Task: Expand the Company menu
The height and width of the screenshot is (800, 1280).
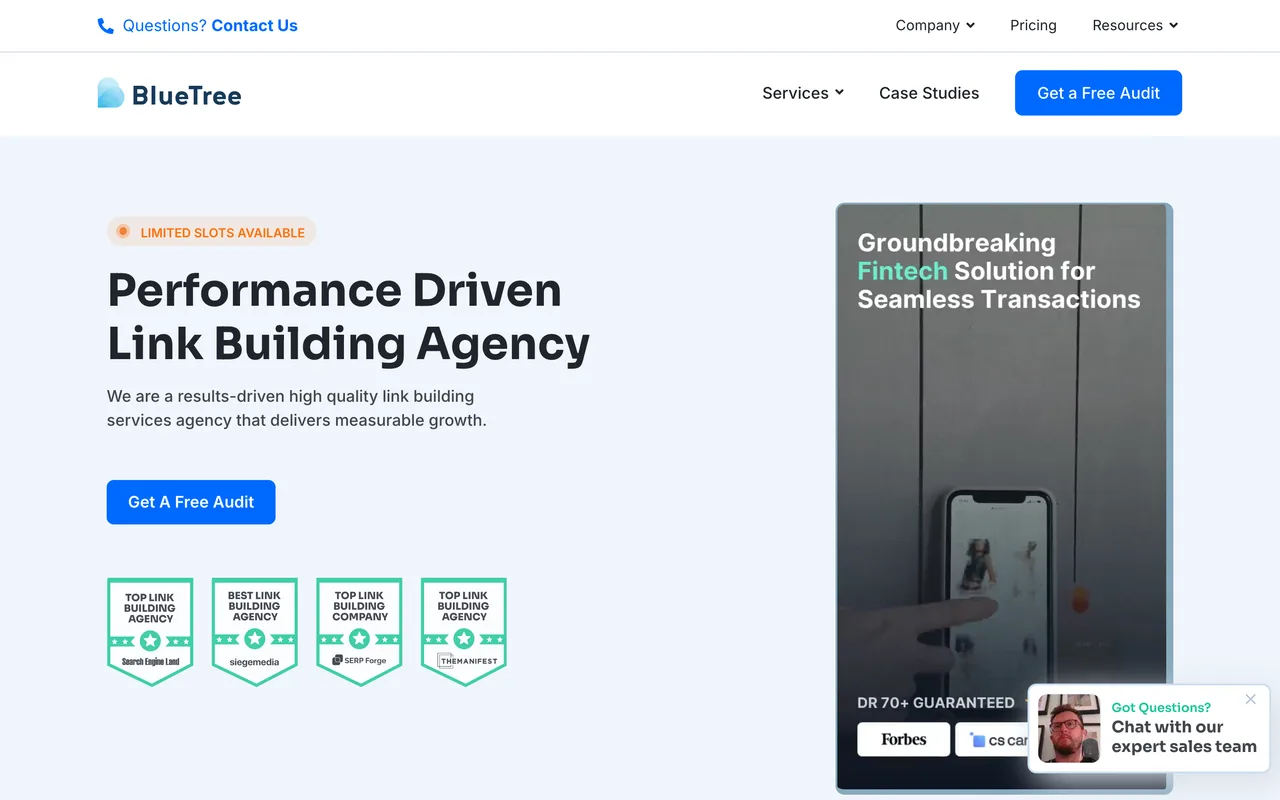Action: click(935, 26)
